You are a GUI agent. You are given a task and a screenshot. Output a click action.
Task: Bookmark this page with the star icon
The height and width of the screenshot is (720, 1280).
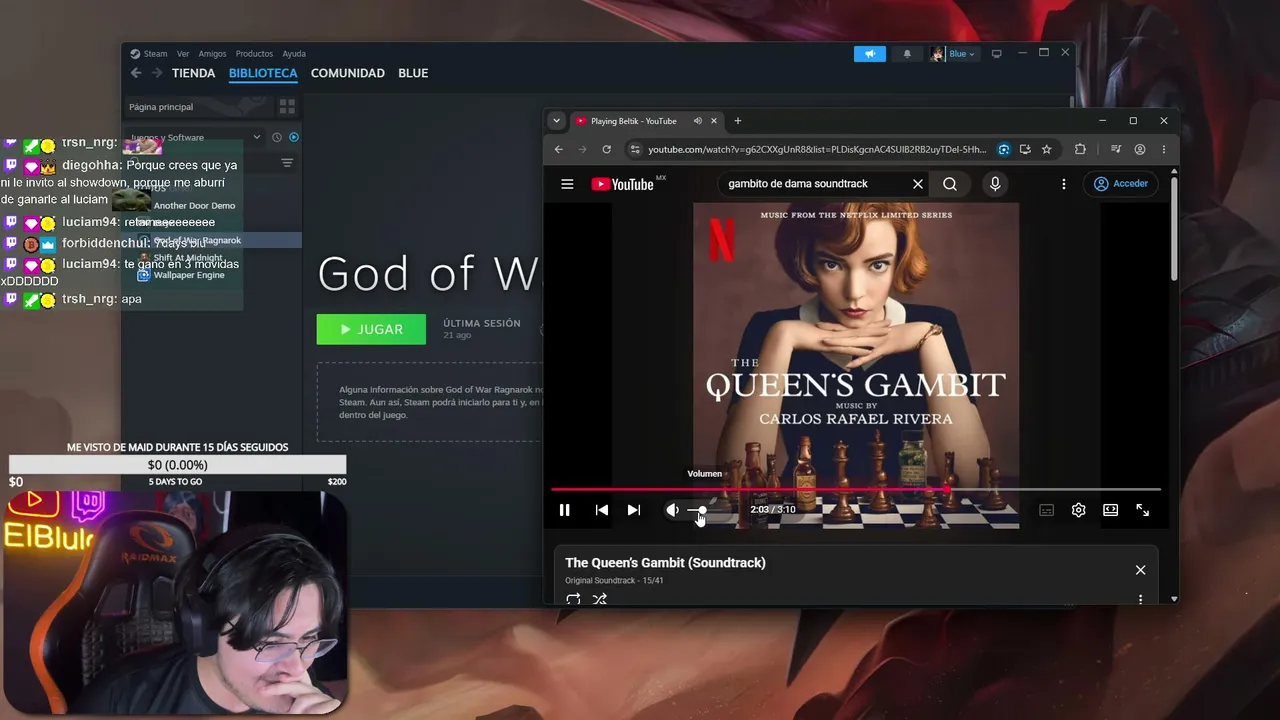coord(1047,149)
